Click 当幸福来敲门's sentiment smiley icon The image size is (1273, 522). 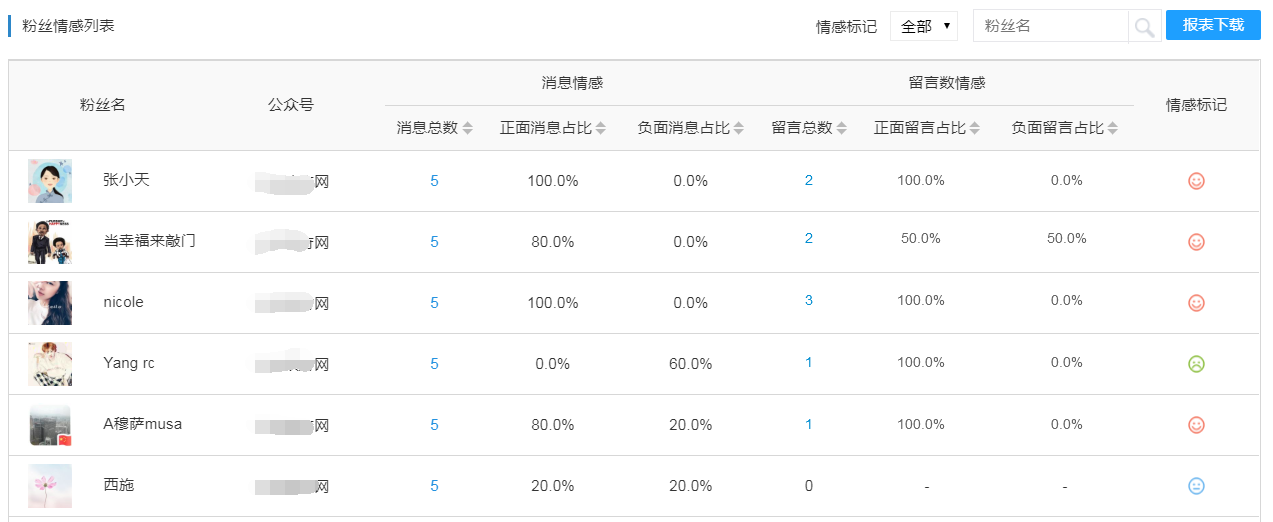point(1196,242)
